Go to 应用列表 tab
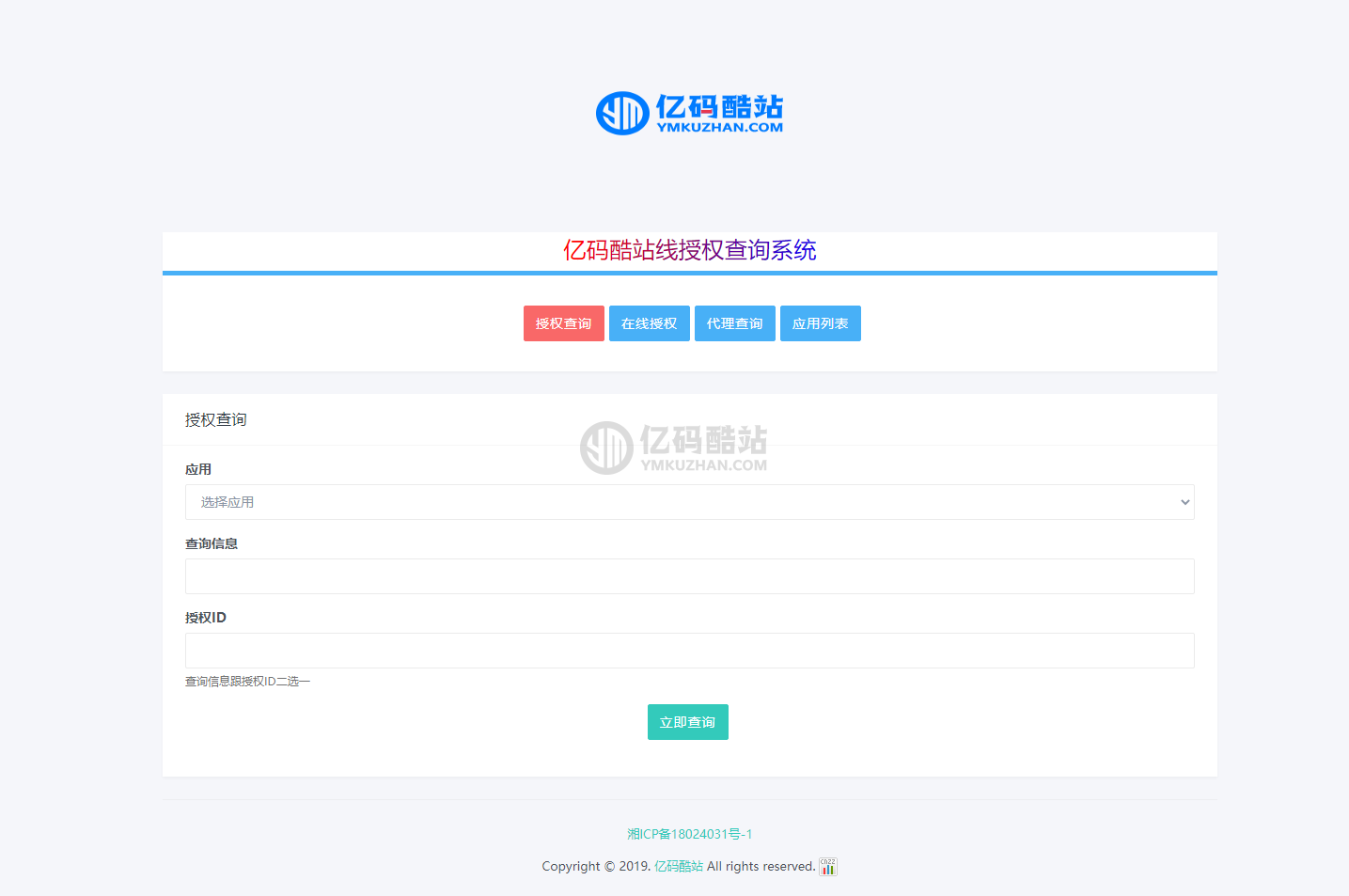Viewport: 1349px width, 896px height. 821,323
